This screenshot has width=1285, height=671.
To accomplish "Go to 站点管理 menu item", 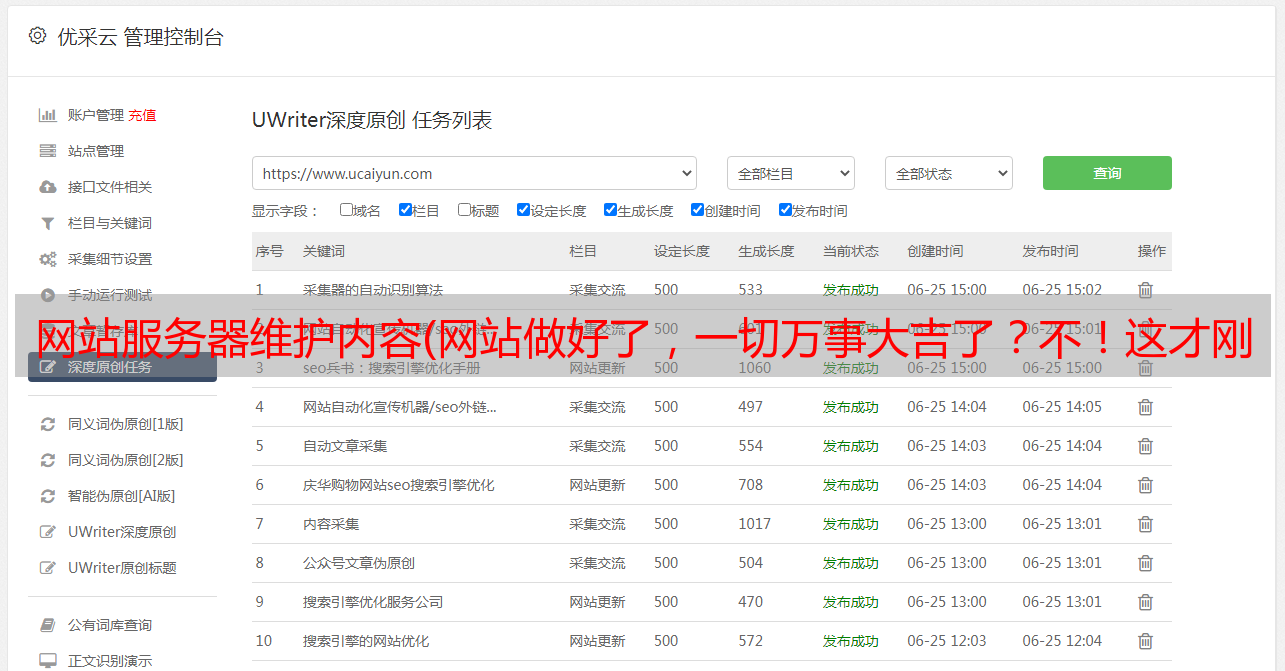I will (x=96, y=151).
